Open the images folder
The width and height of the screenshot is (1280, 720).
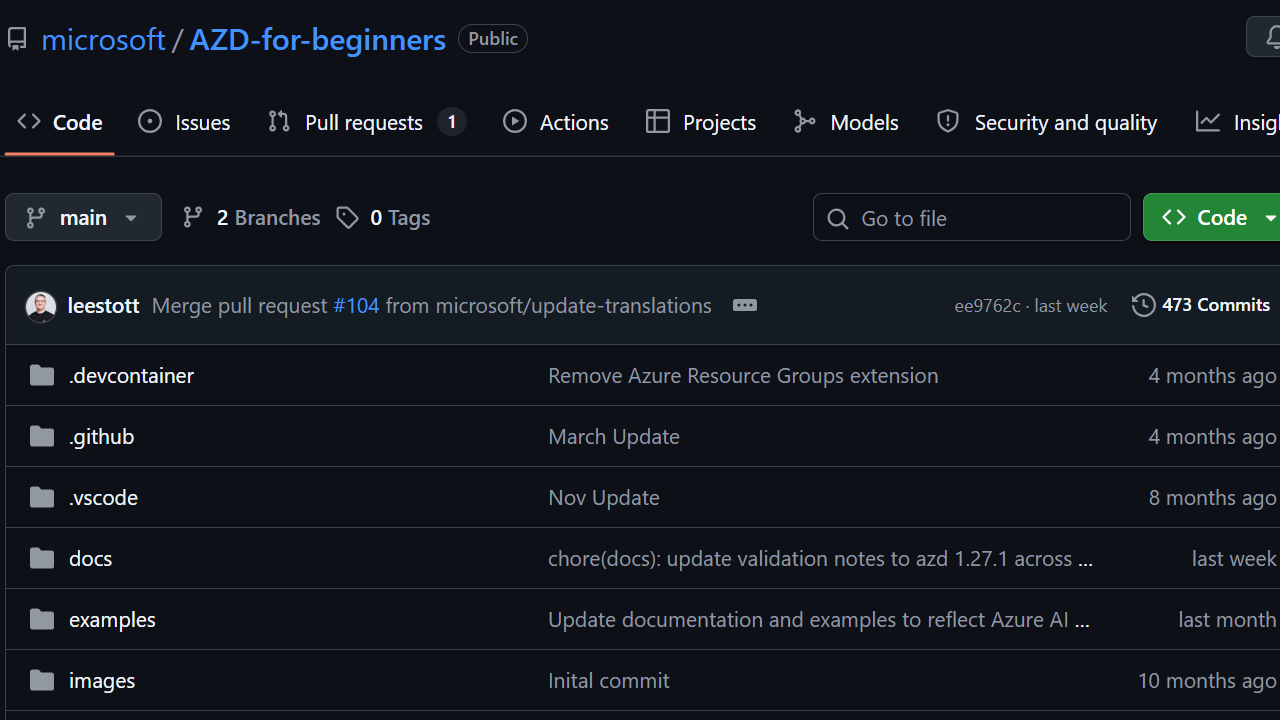click(102, 680)
